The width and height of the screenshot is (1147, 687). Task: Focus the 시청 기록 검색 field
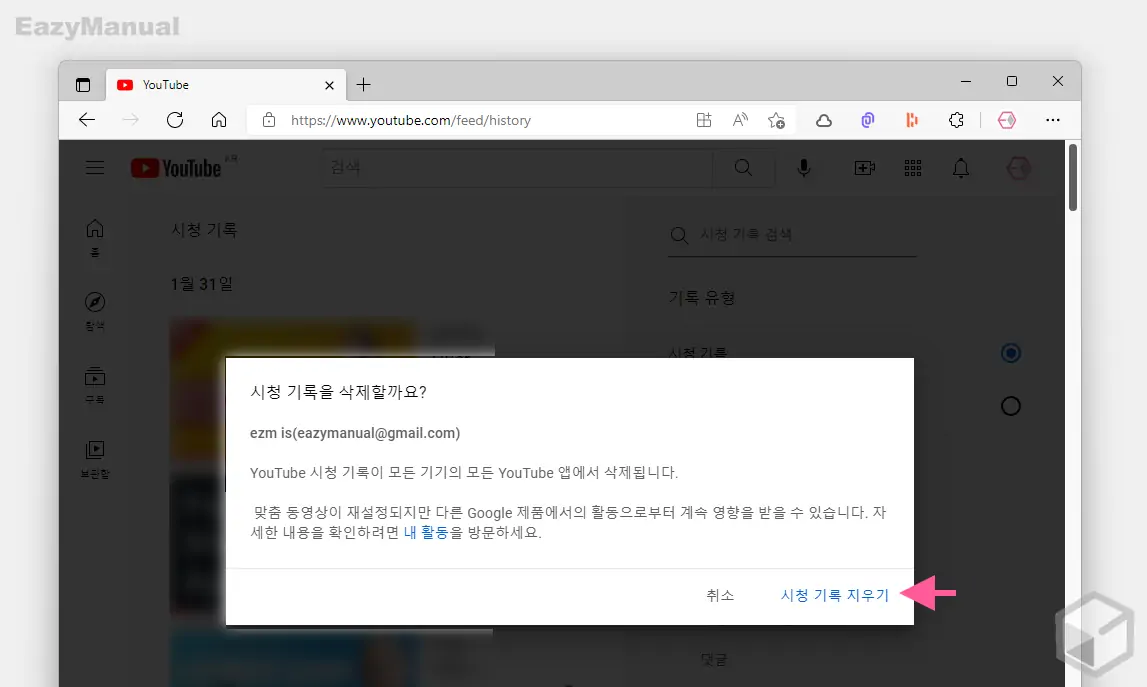pyautogui.click(x=792, y=234)
